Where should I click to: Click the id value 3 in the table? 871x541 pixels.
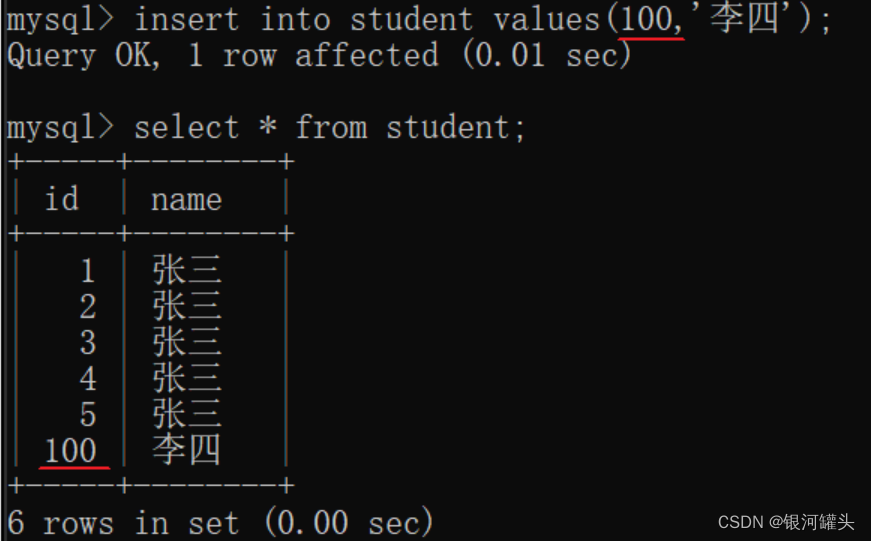(87, 343)
